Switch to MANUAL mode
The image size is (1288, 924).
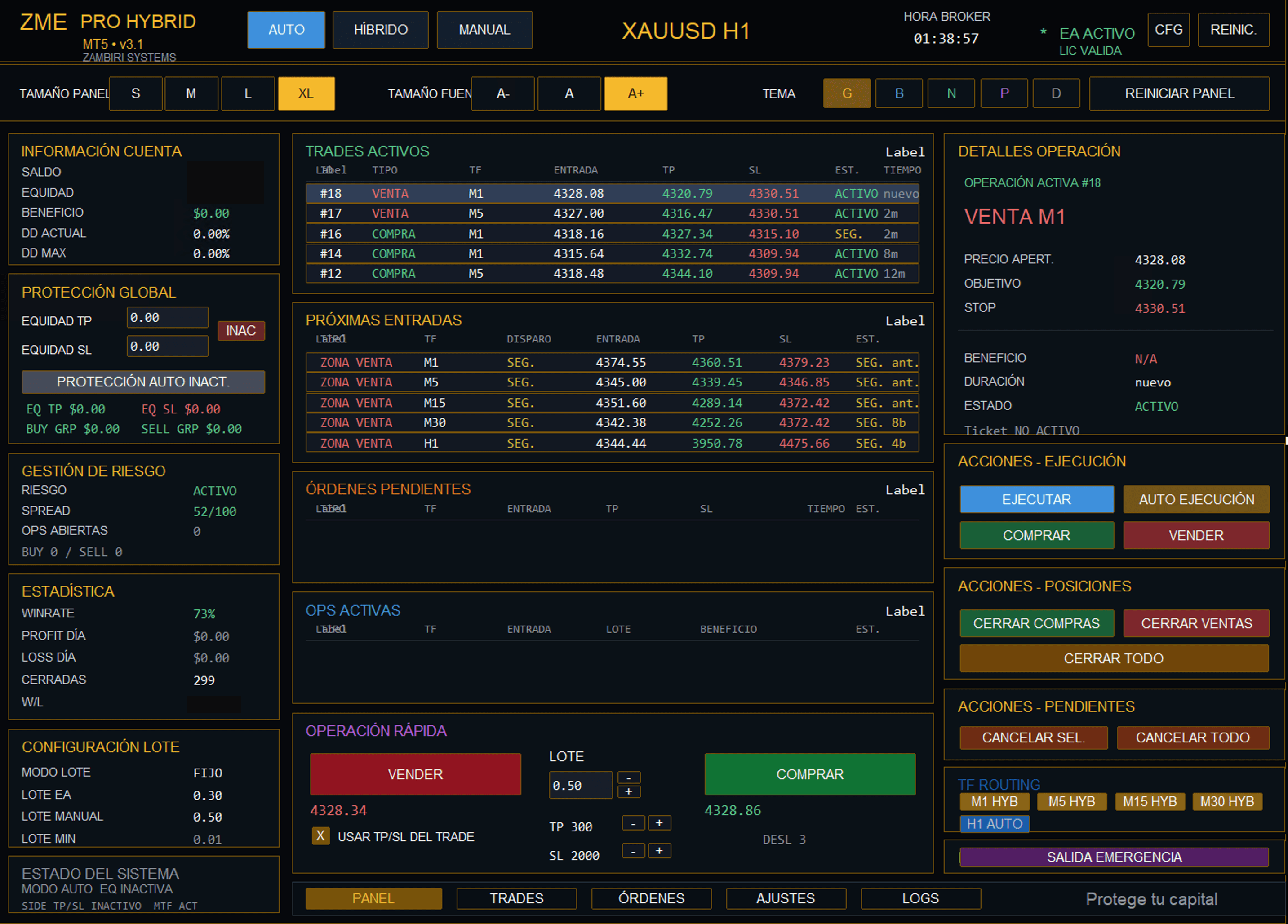(484, 30)
